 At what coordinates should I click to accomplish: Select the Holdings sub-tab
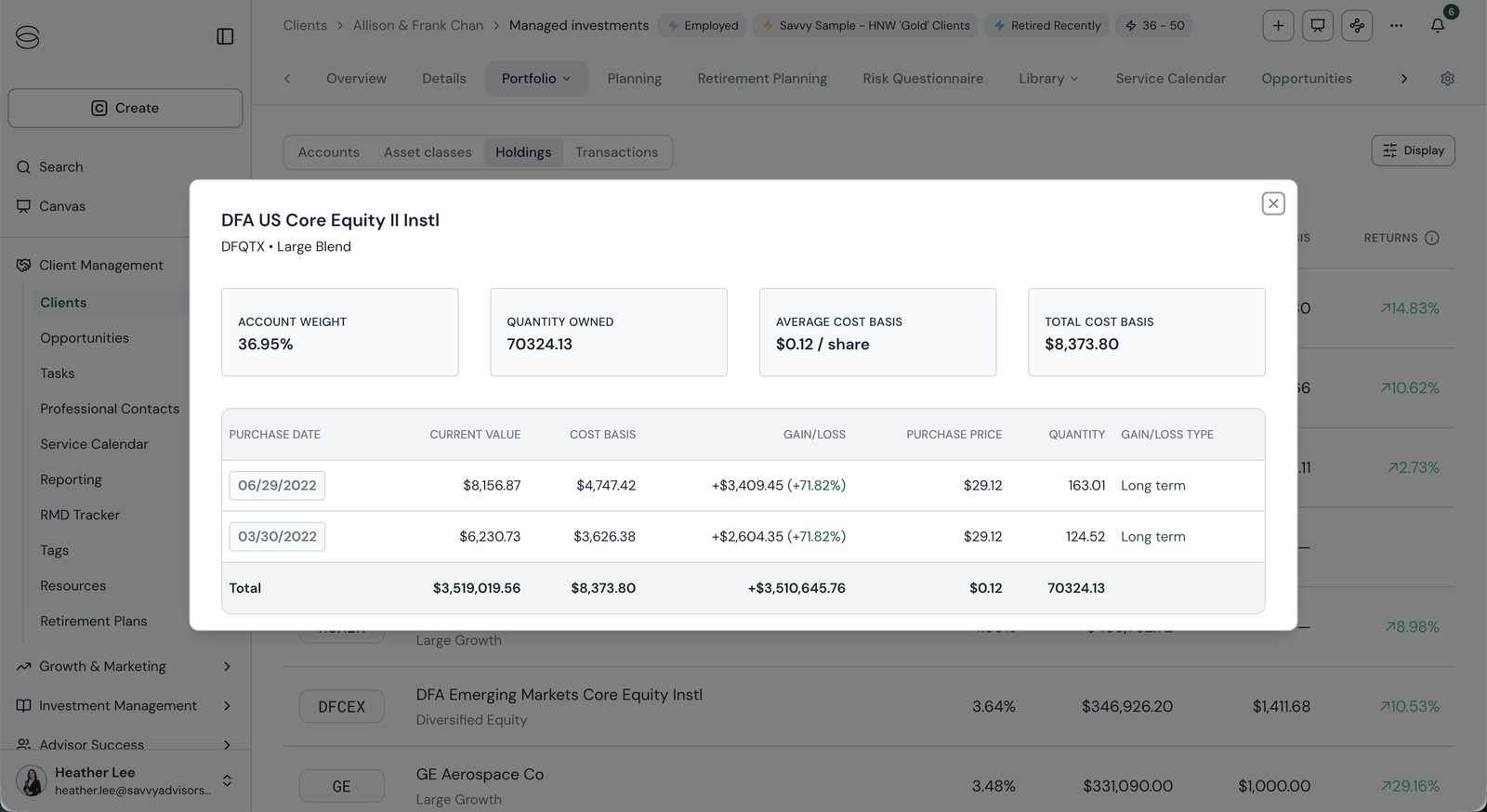click(523, 152)
